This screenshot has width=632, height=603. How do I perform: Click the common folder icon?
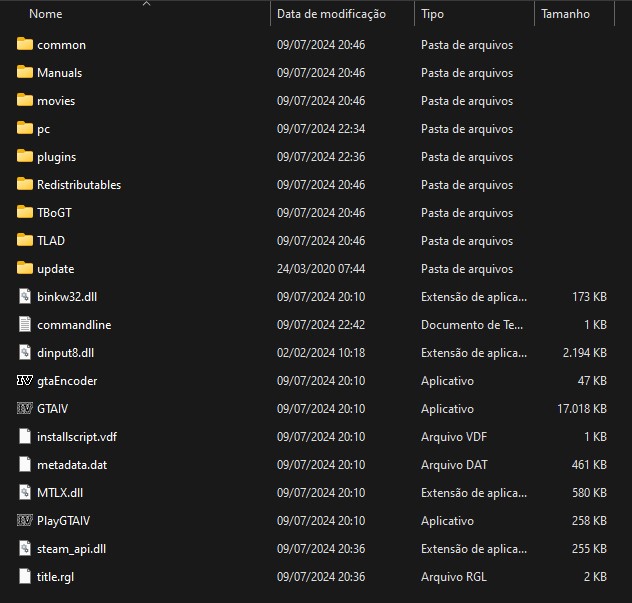click(25, 44)
